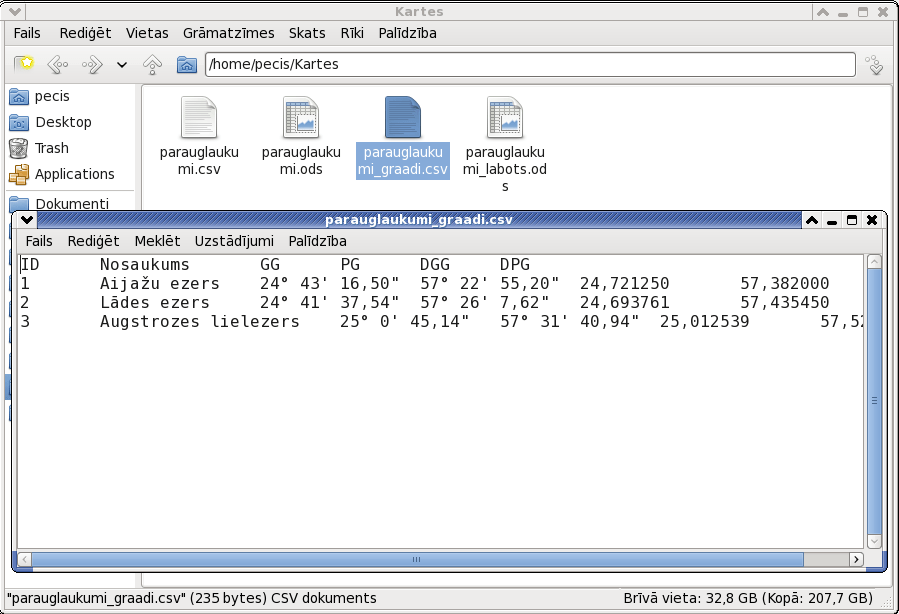The width and height of the screenshot is (899, 614).
Task: Select Applications in the sidebar
Action: (62, 174)
